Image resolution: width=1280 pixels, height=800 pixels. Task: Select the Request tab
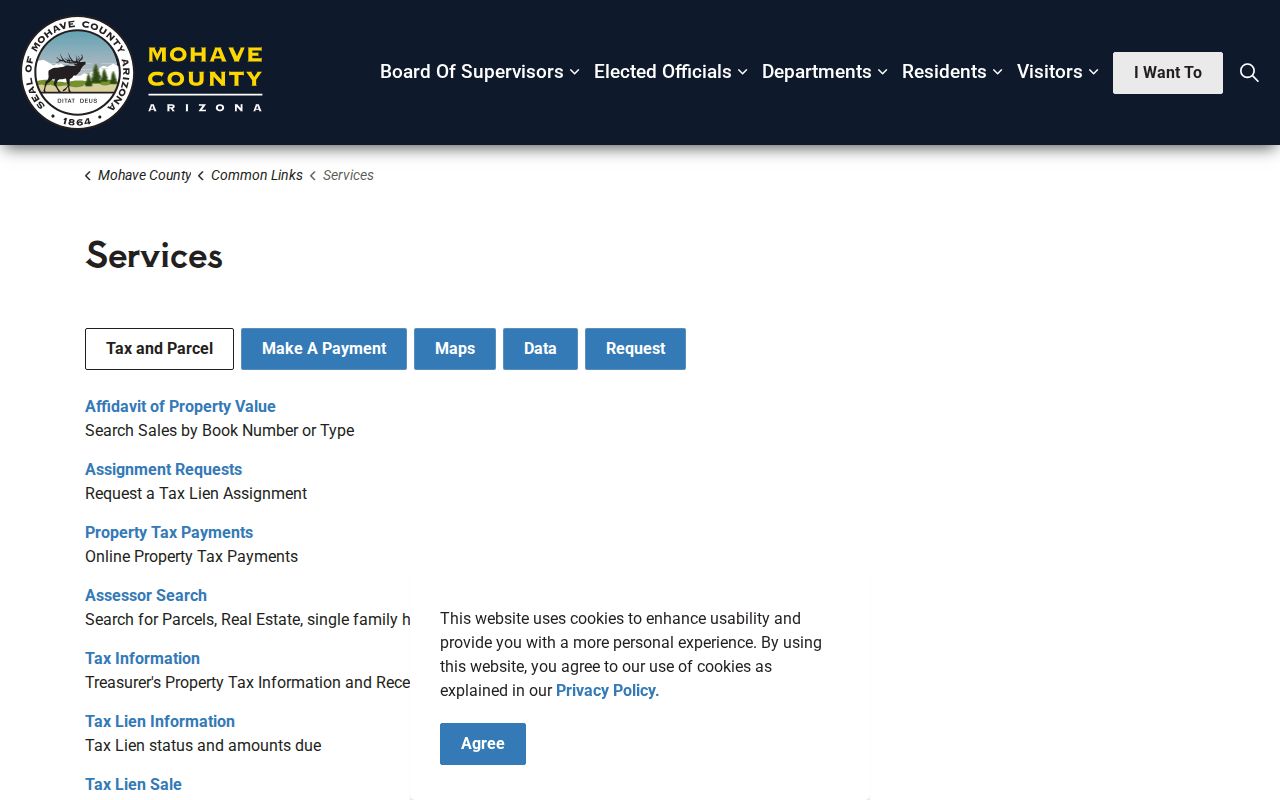635,349
